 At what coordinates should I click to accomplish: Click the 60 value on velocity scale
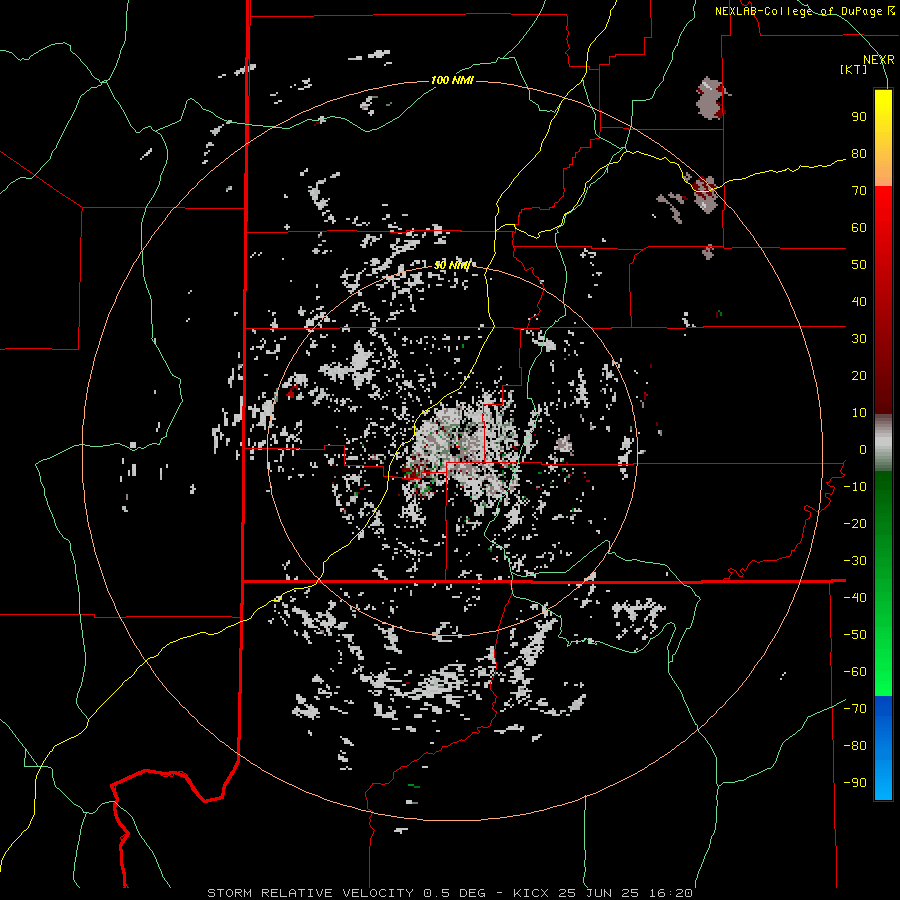click(x=859, y=228)
